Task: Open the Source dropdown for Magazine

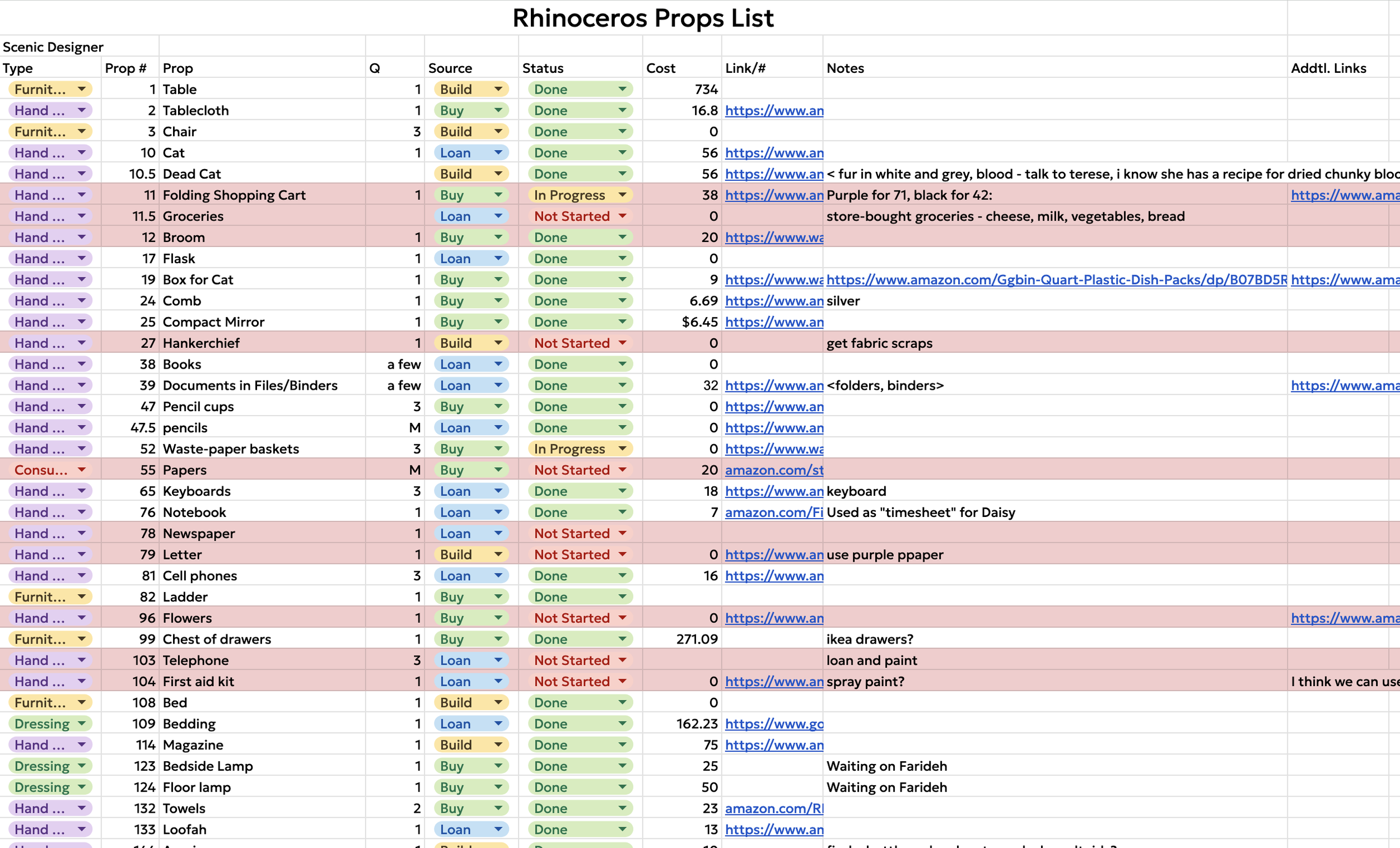Action: click(471, 744)
